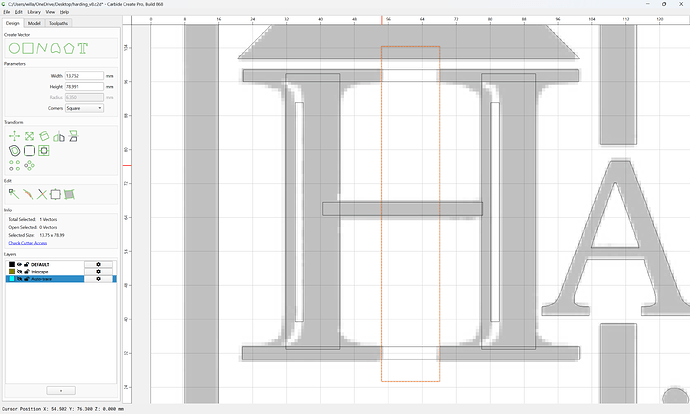This screenshot has width=690, height=414.
Task: Toggle lock on the Auto-trace layer
Action: tap(26, 279)
